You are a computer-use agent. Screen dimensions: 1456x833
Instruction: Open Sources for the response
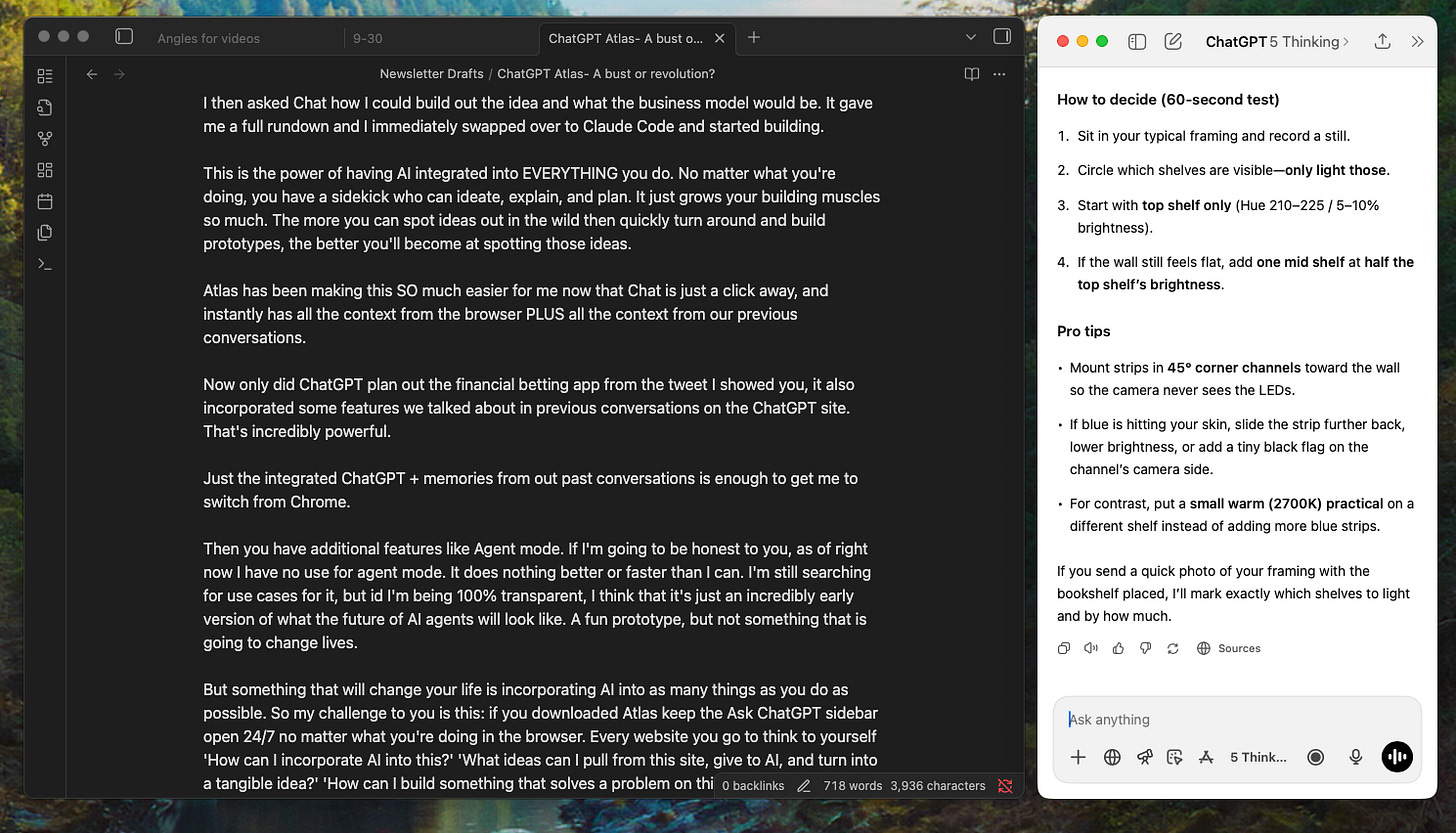click(1228, 648)
